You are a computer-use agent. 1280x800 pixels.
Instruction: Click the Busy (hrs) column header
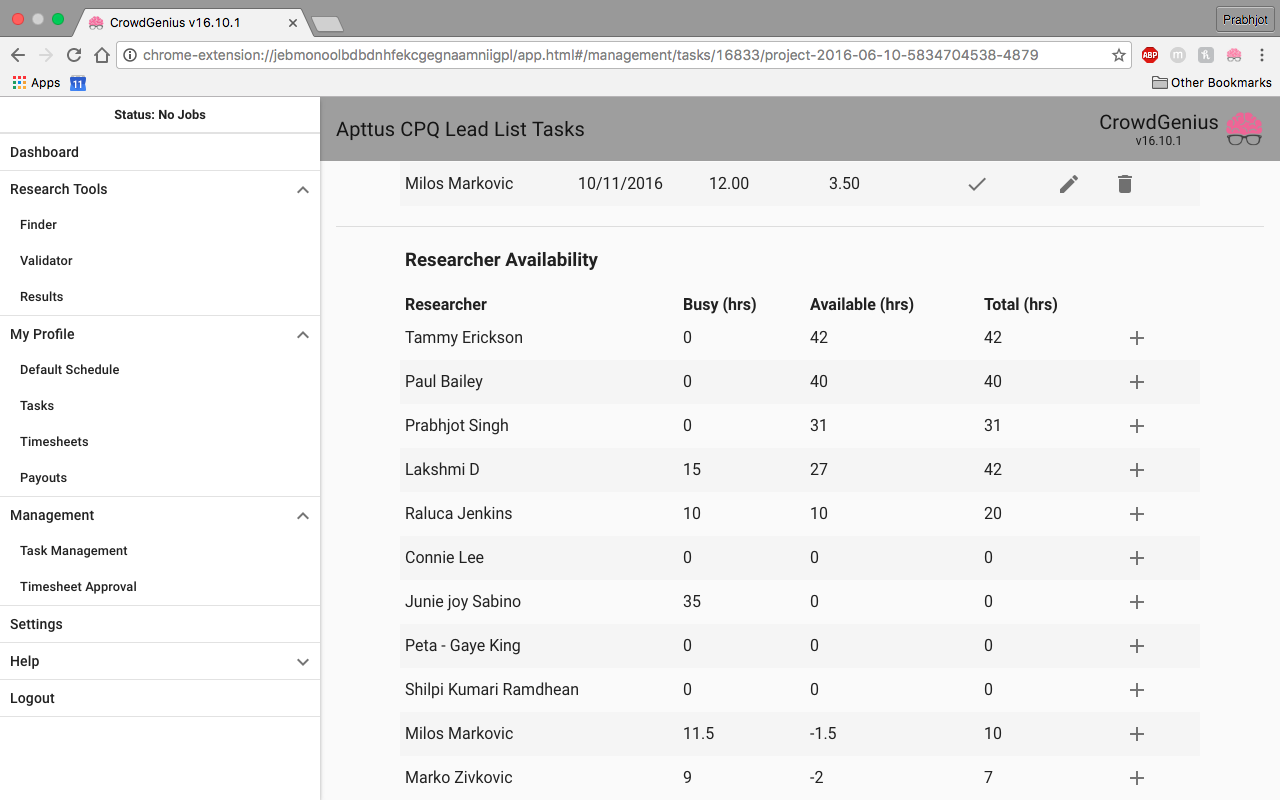(720, 304)
